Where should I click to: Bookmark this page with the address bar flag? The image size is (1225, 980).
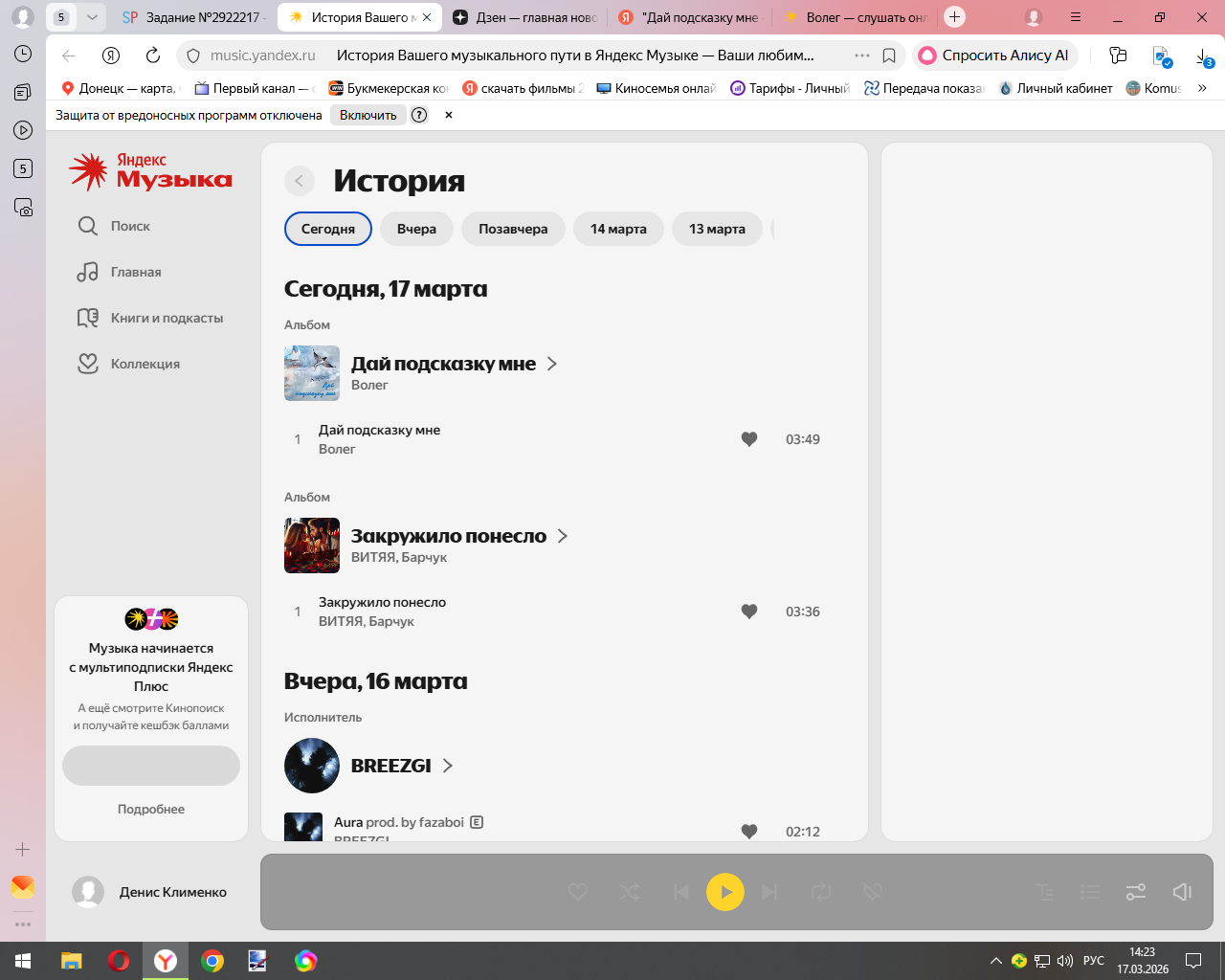coord(889,56)
